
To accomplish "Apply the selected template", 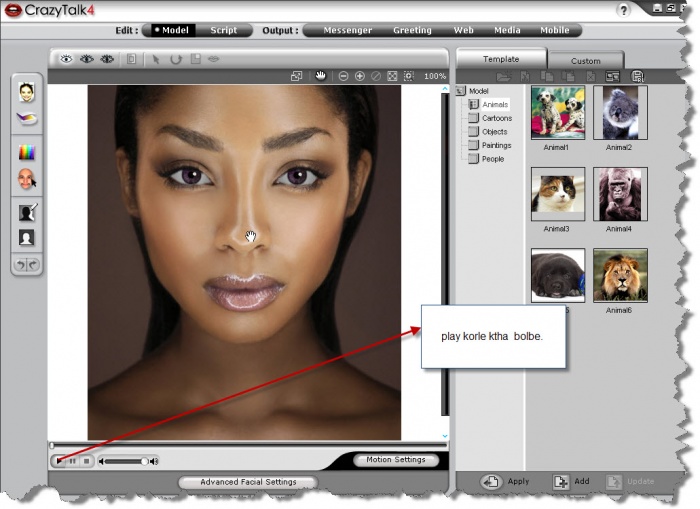I will [x=505, y=482].
